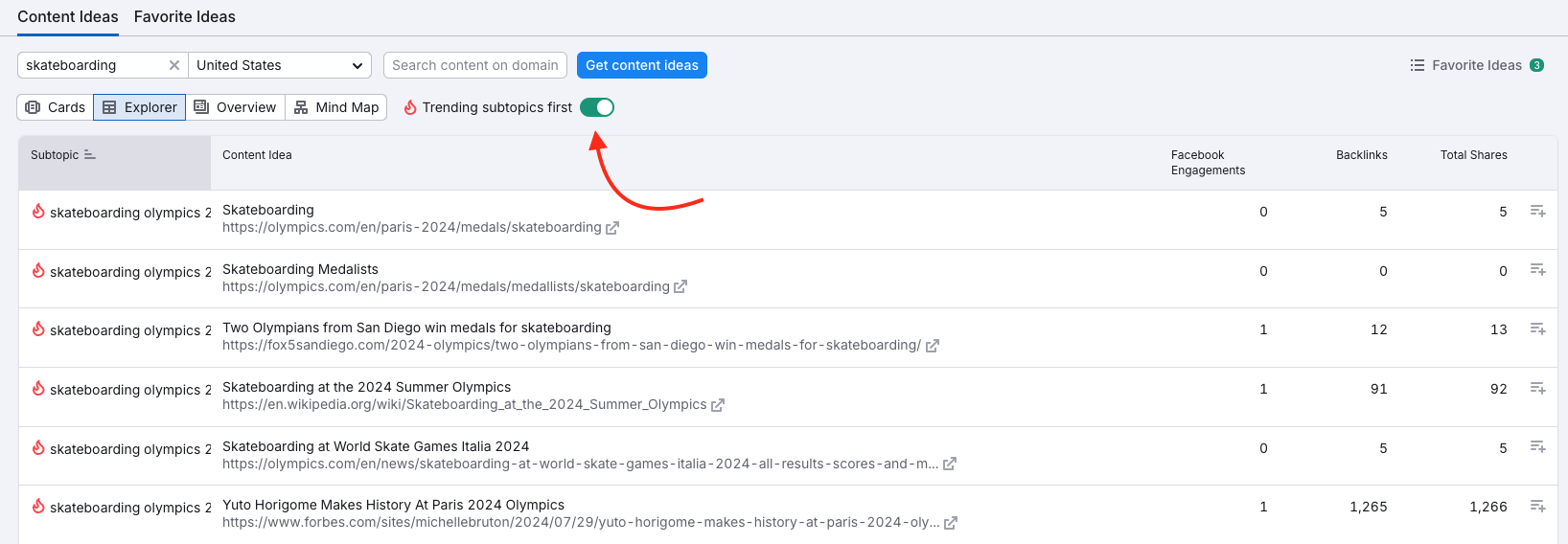Open the Forbes article external link icon
The height and width of the screenshot is (544, 1568).
click(951, 523)
